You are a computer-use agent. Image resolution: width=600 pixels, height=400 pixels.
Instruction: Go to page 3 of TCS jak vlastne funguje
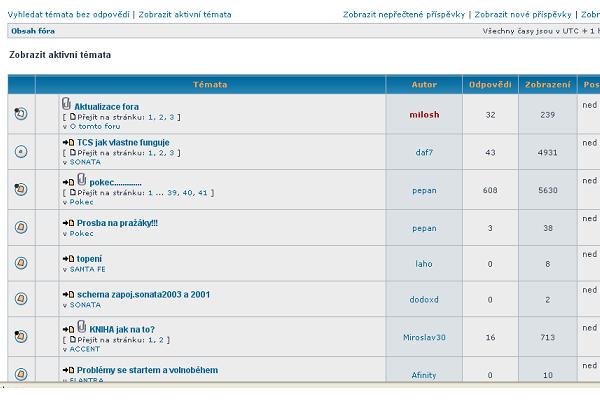click(172, 153)
